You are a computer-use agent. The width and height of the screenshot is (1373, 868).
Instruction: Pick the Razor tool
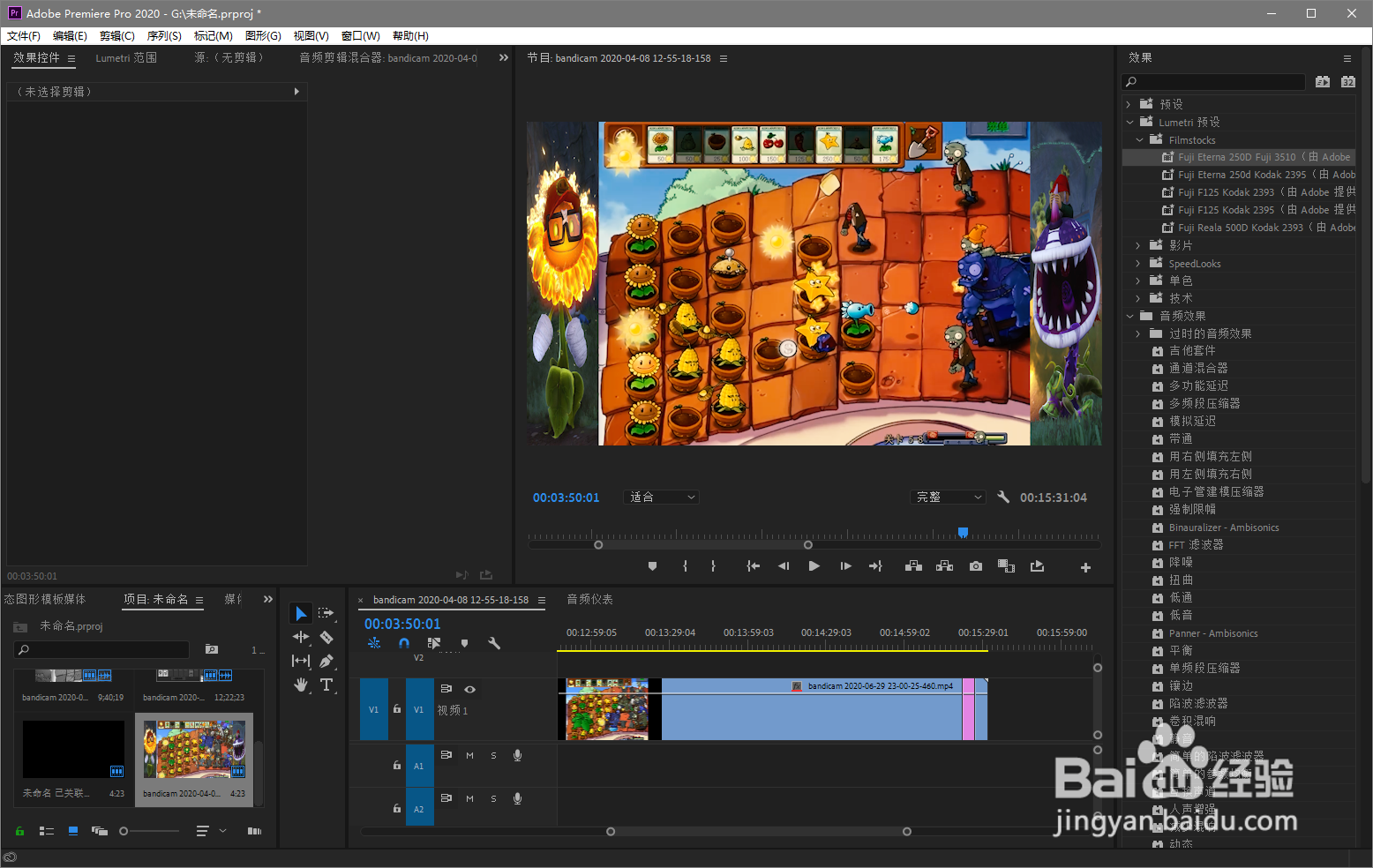click(x=326, y=637)
